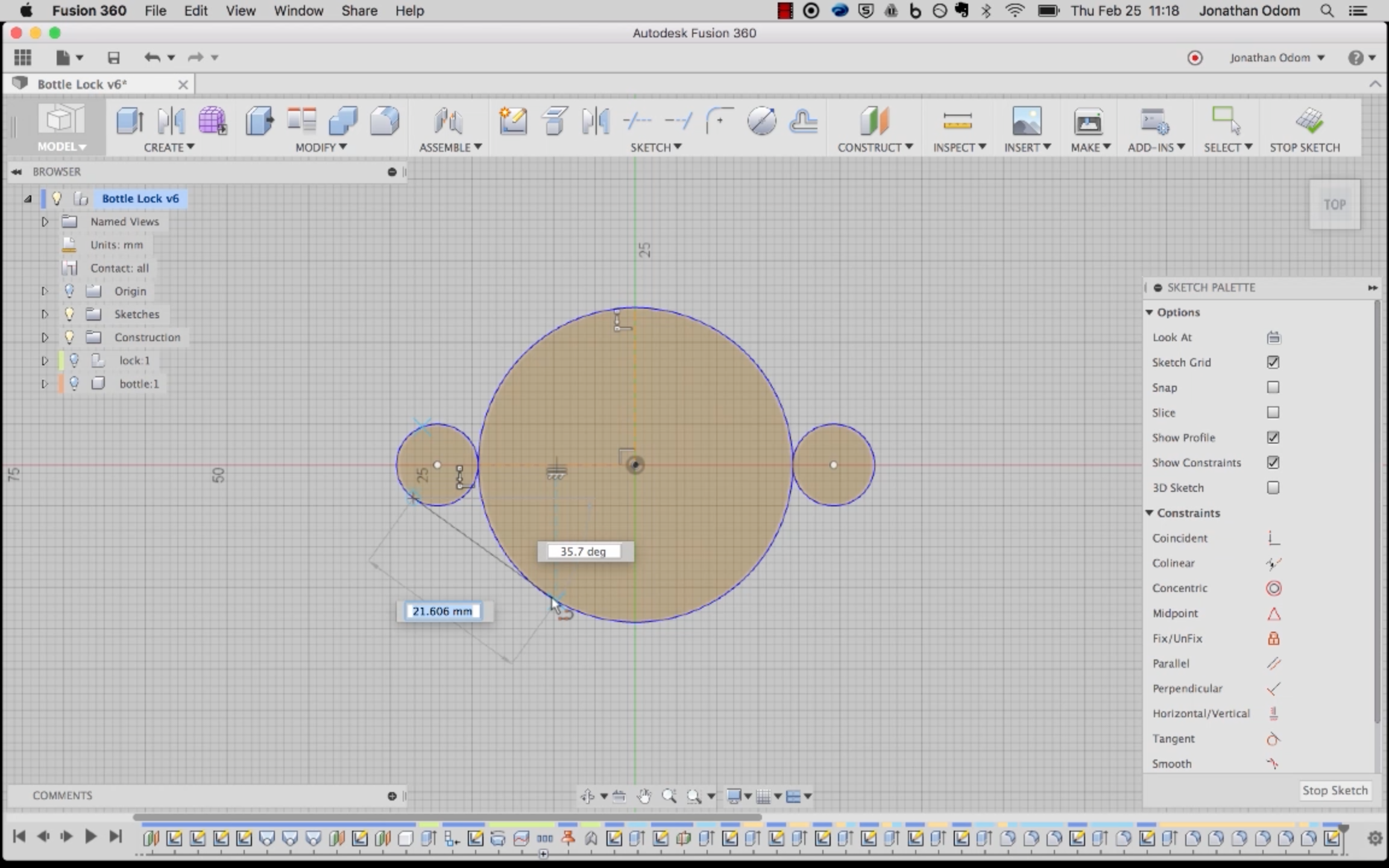Click the Save icon in toolbar

[113, 58]
